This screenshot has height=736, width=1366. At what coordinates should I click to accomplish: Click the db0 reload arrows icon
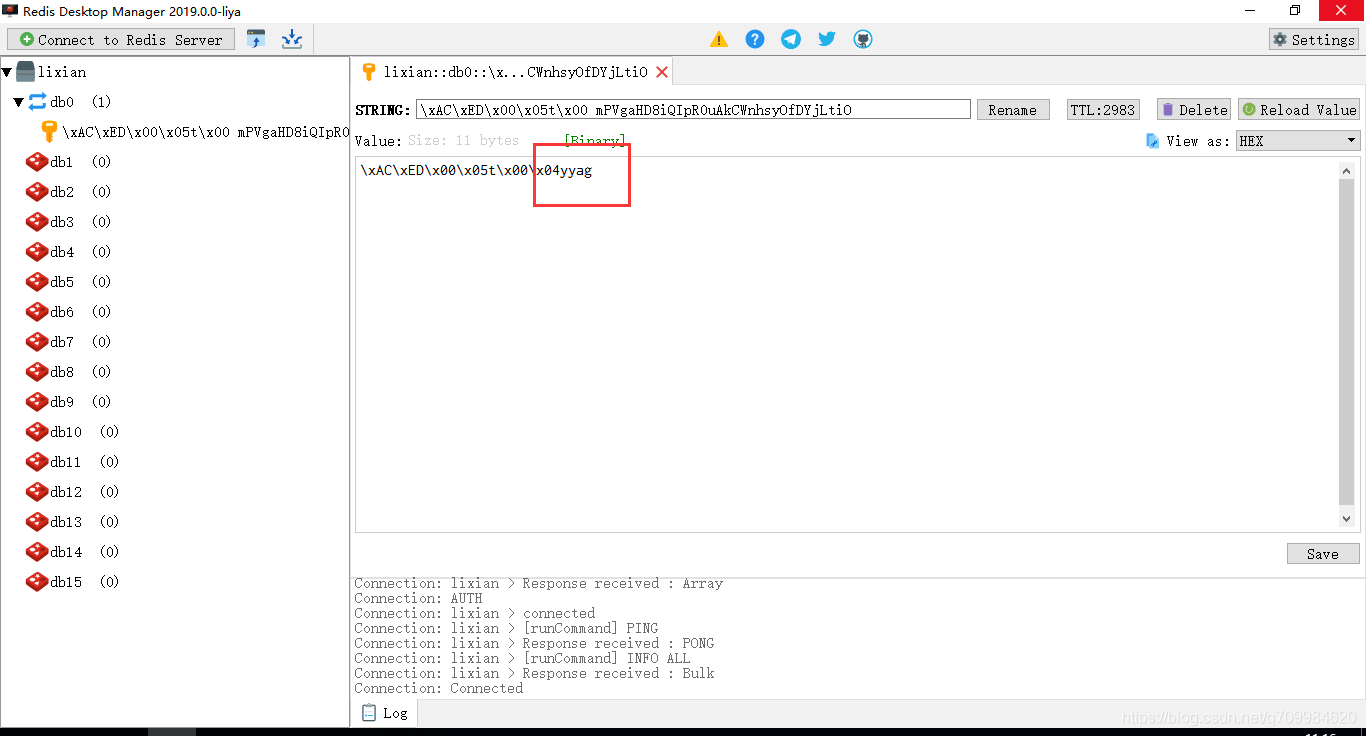tap(37, 102)
